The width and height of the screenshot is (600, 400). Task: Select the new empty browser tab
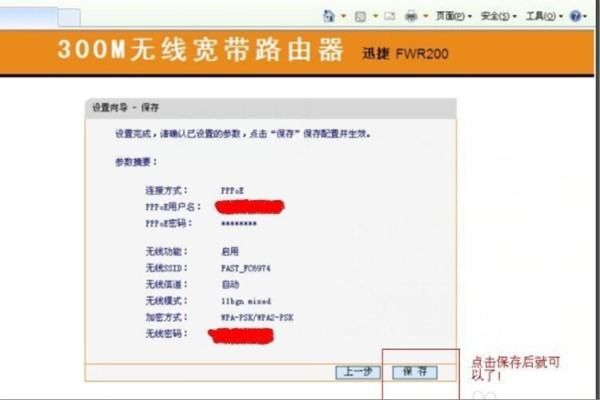[x=69, y=17]
